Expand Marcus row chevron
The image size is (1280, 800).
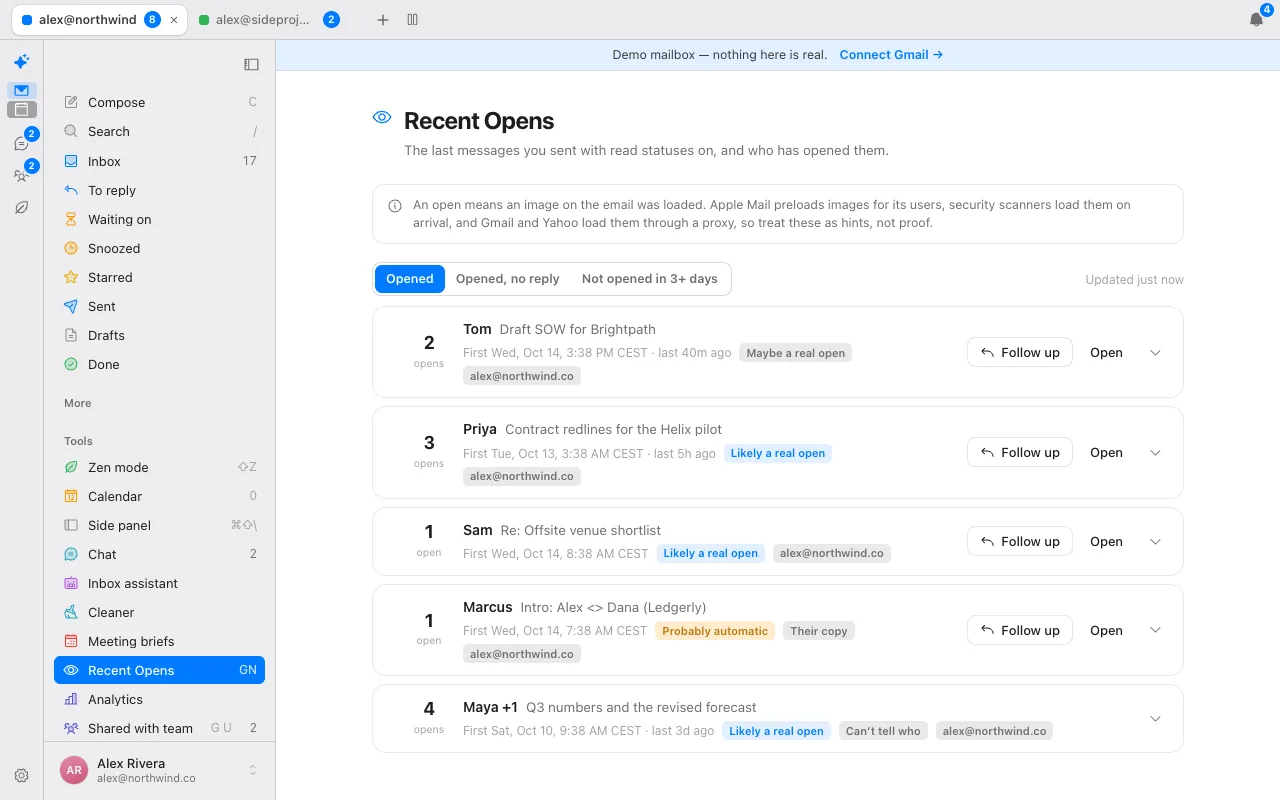[x=1155, y=630]
